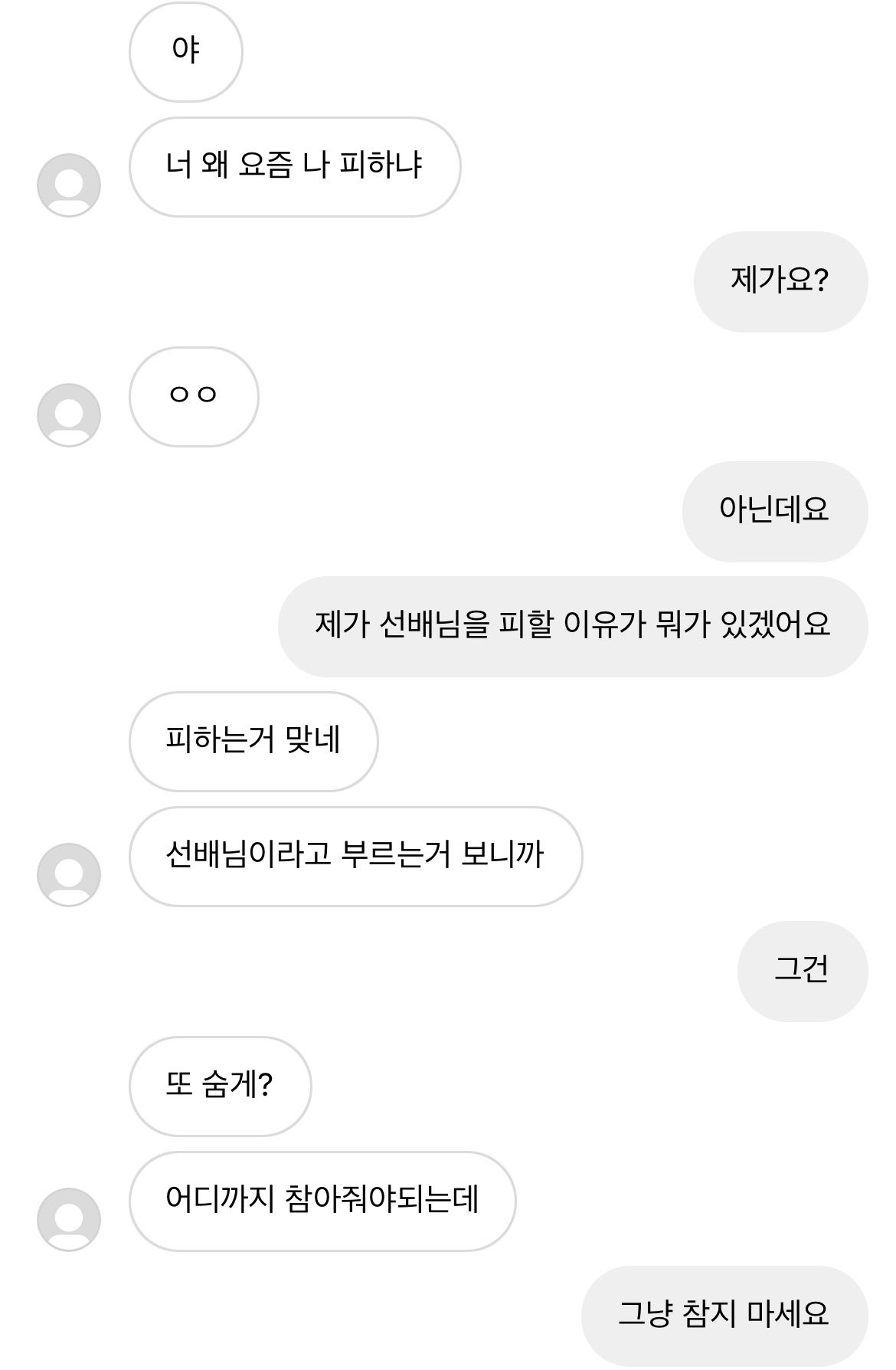Select the 'ㅇㅇ' received bubble
This screenshot has height=1370, width=896.
[194, 396]
